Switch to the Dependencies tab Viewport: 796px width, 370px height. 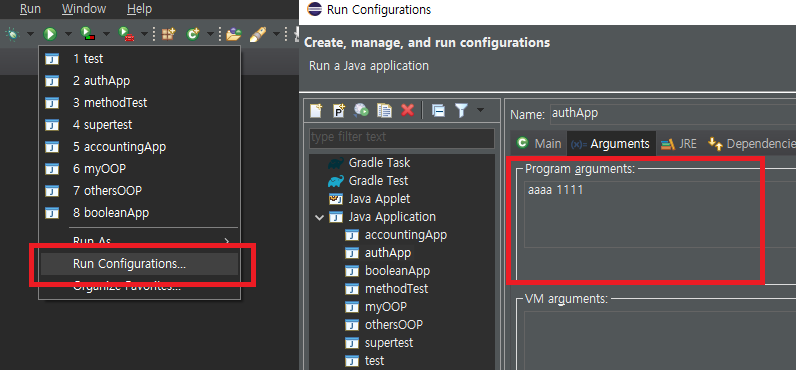pos(750,144)
